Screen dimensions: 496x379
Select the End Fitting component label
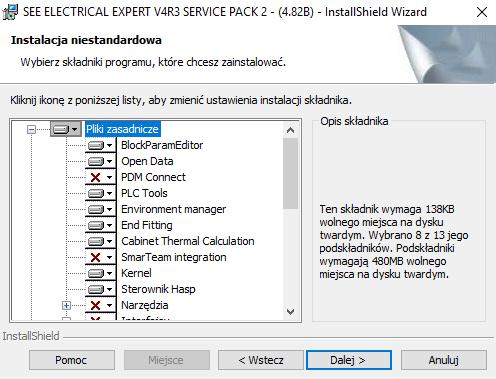[x=147, y=225]
